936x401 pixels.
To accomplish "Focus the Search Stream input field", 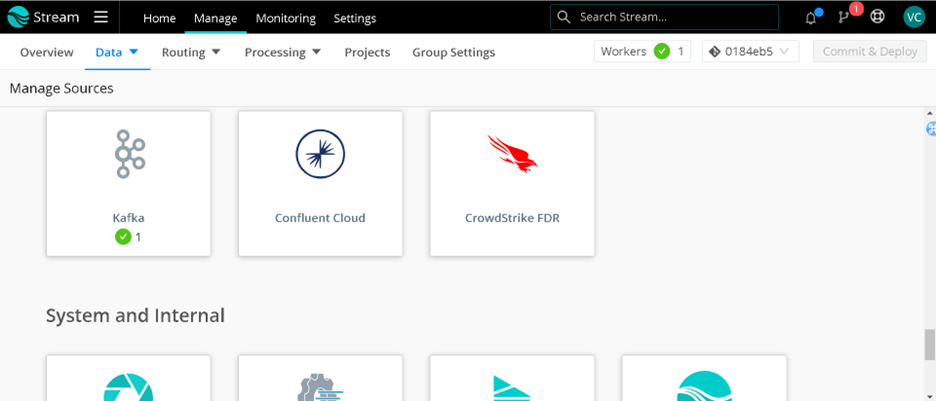I will coord(664,17).
